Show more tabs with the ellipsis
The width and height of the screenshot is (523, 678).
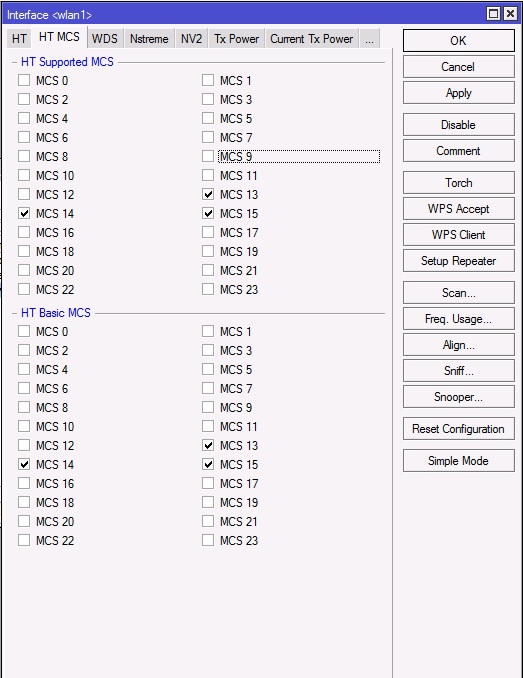369,39
